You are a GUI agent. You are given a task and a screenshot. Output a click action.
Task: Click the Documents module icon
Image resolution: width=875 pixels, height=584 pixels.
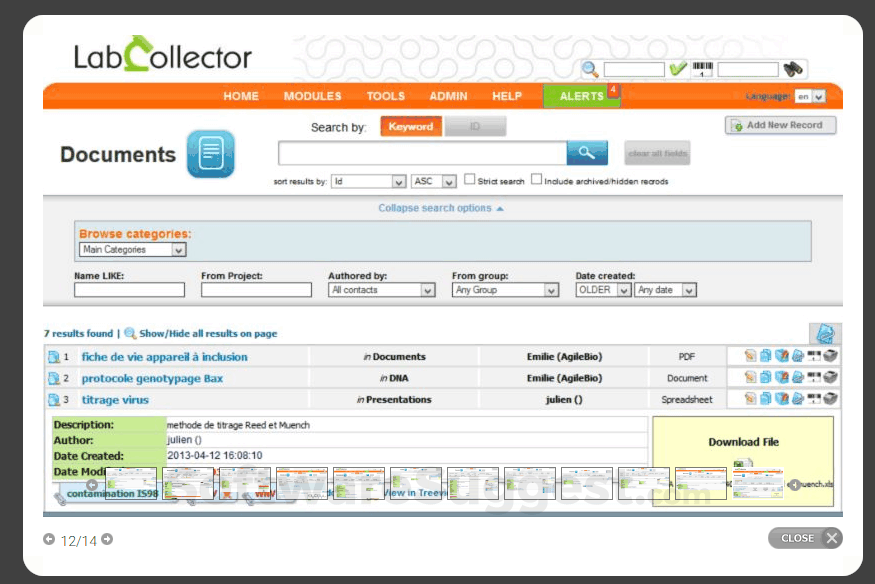point(210,155)
